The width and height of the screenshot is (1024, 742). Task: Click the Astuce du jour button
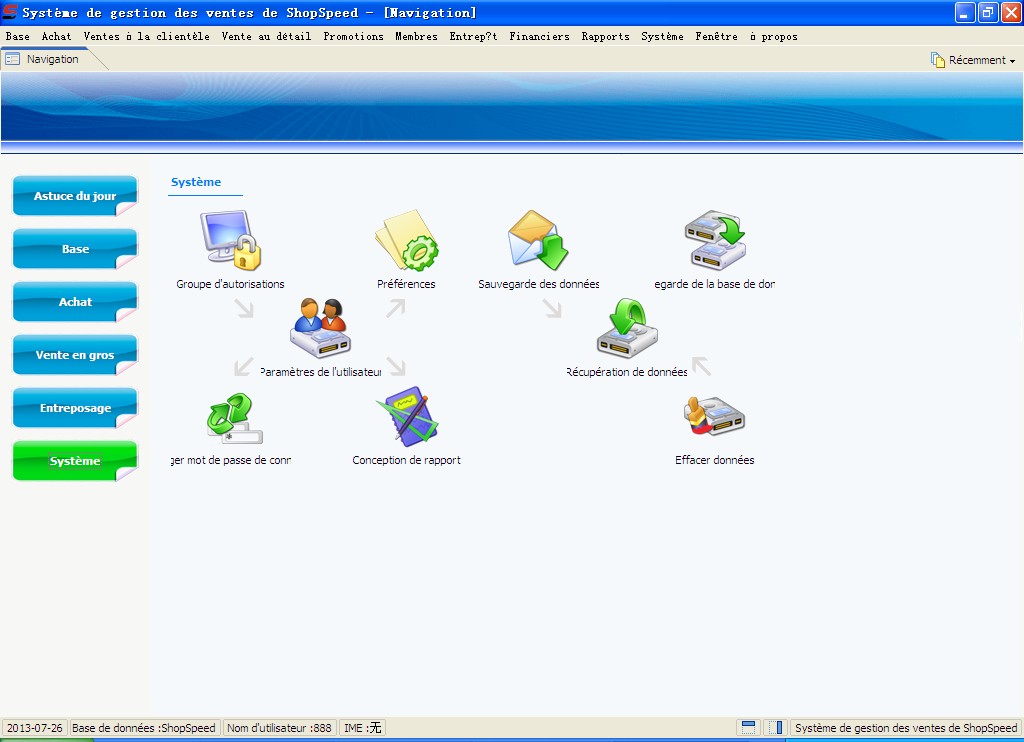pyautogui.click(x=75, y=196)
